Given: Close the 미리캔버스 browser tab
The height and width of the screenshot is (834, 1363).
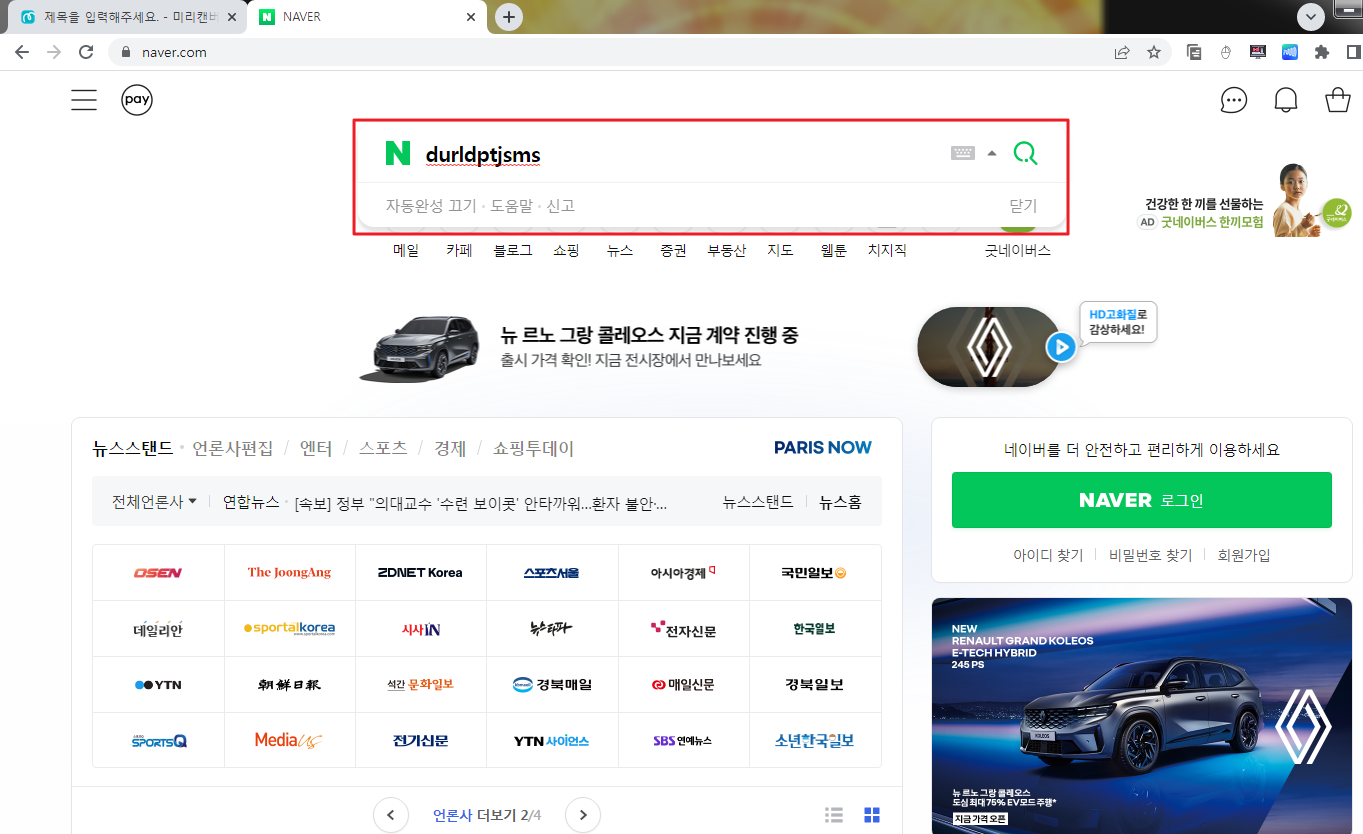Looking at the screenshot, I should click(232, 17).
